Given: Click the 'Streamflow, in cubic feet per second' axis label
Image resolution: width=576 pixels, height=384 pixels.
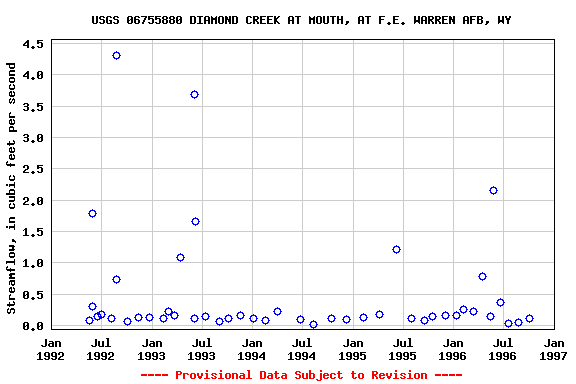Looking at the screenshot, I should point(11,188).
